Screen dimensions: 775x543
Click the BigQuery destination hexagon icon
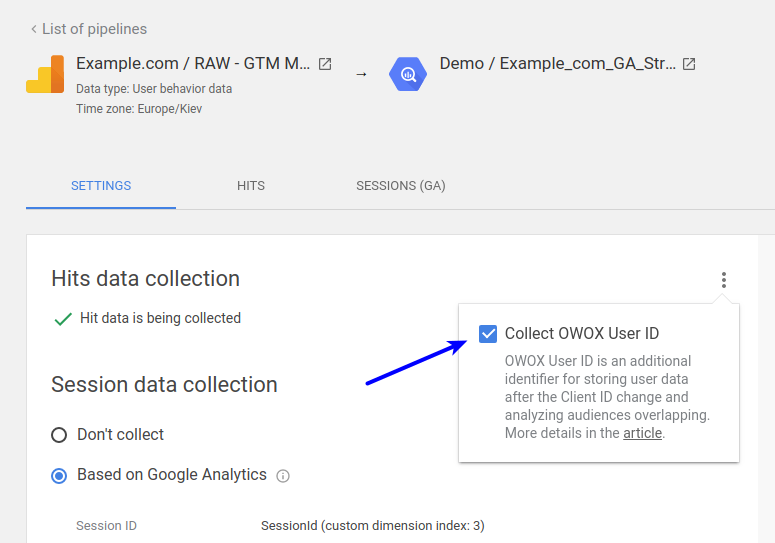click(408, 74)
